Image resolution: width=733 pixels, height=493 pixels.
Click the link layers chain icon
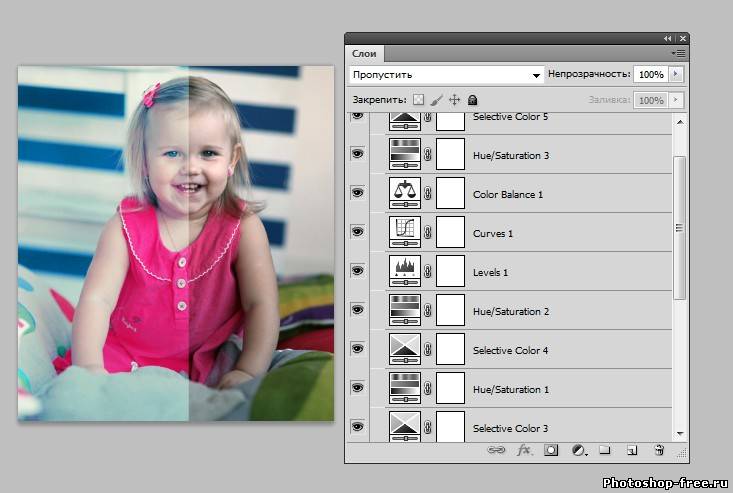point(496,451)
